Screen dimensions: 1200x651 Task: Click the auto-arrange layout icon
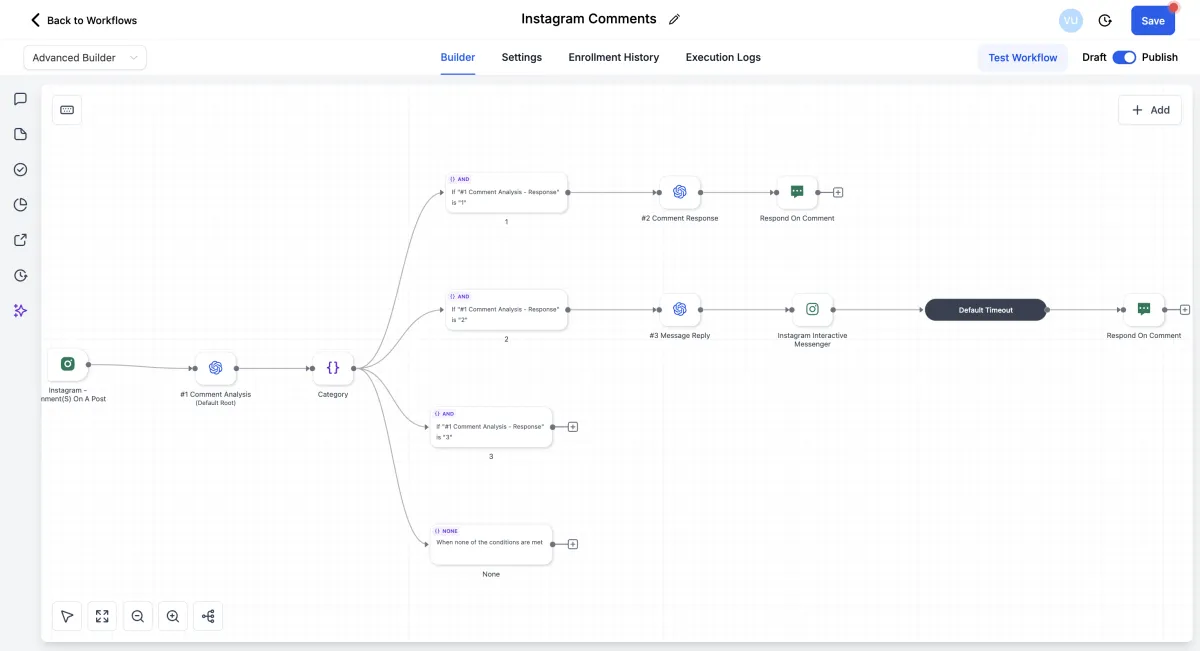pyautogui.click(x=208, y=616)
